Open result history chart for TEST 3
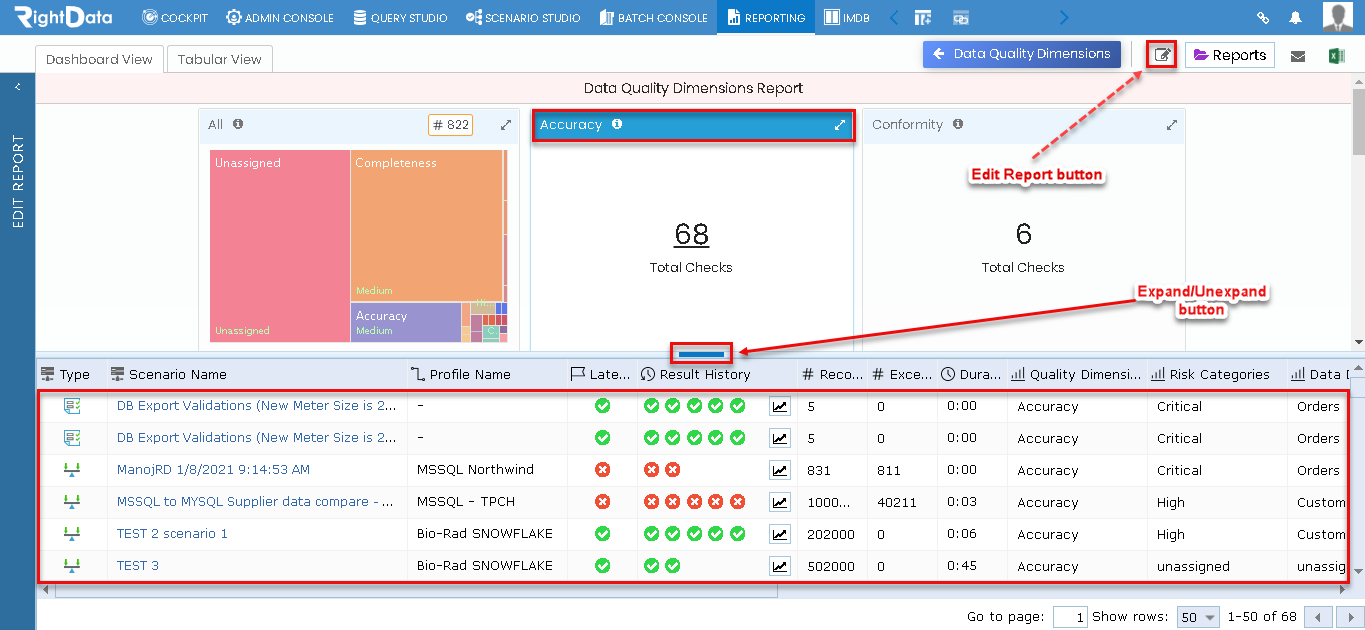The image size is (1365, 630). (x=780, y=565)
